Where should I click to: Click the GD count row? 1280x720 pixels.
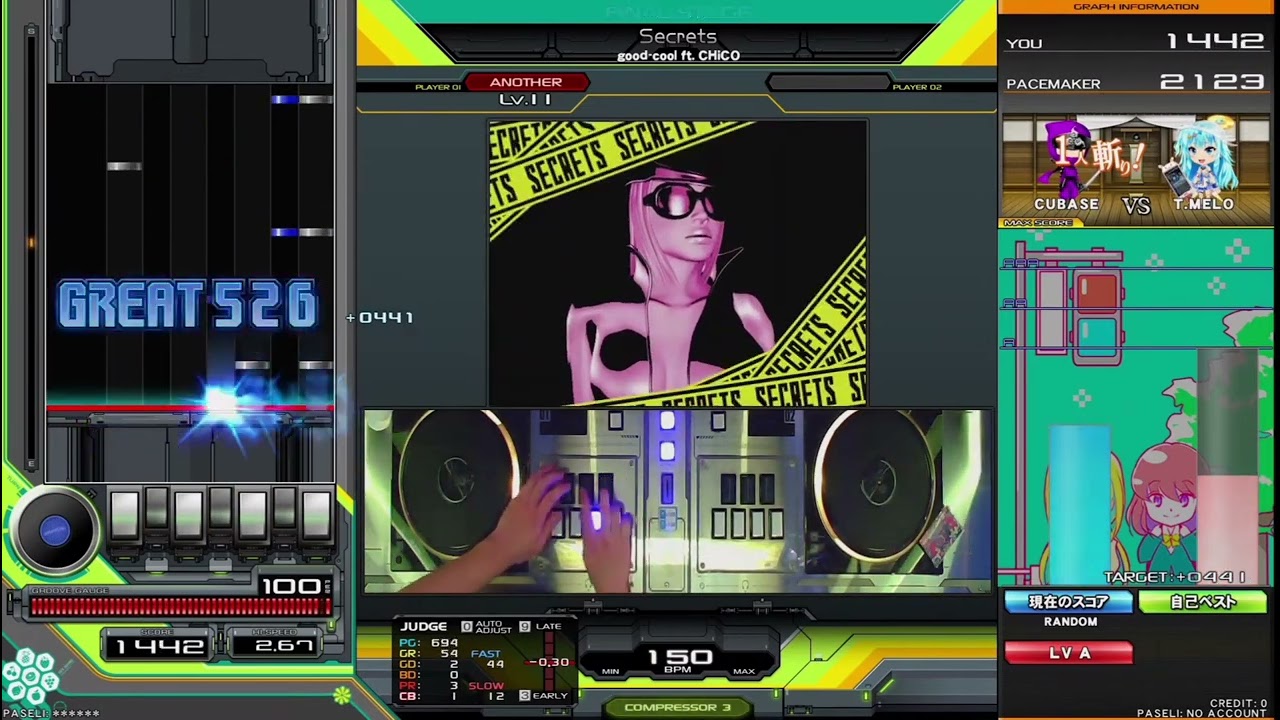click(x=429, y=664)
